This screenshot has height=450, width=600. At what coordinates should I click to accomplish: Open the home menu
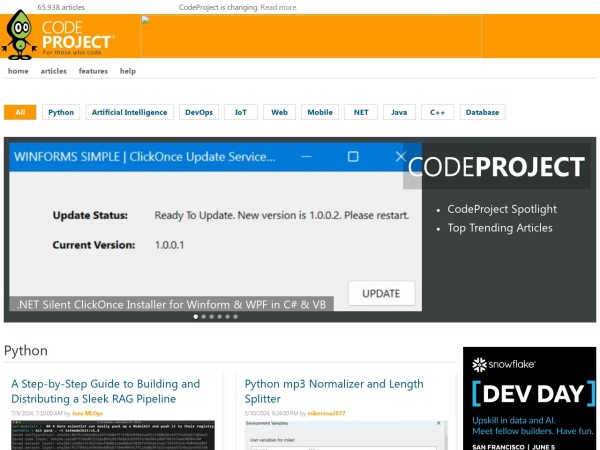pyautogui.click(x=18, y=71)
